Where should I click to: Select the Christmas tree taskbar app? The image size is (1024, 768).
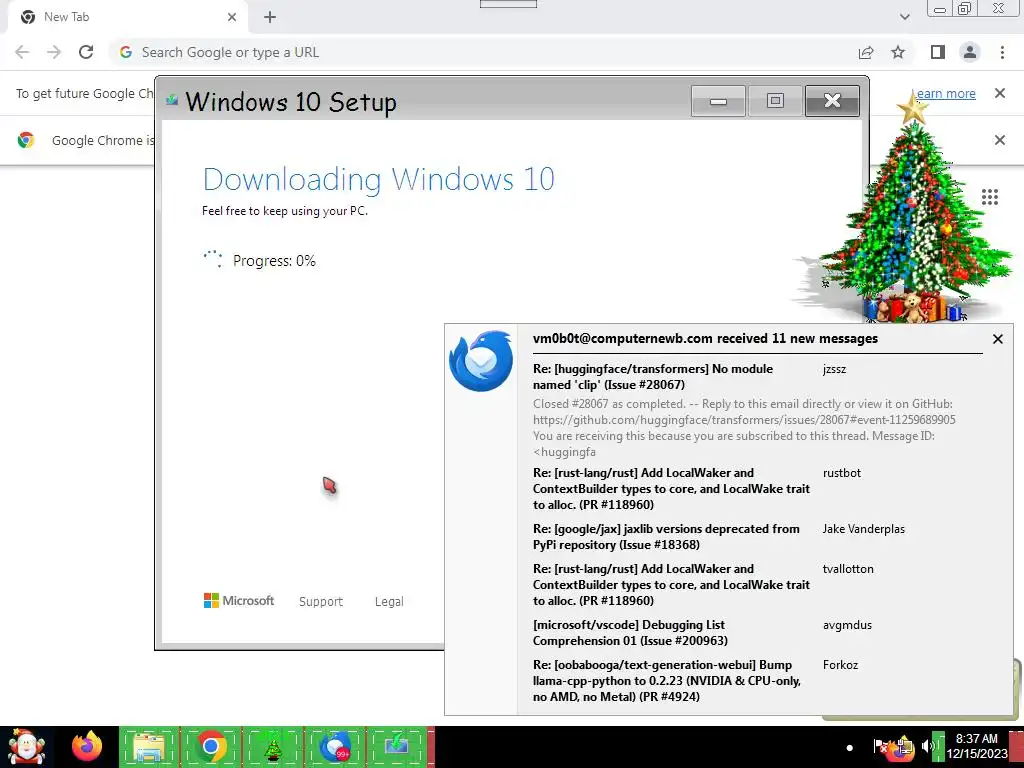pyautogui.click(x=273, y=747)
